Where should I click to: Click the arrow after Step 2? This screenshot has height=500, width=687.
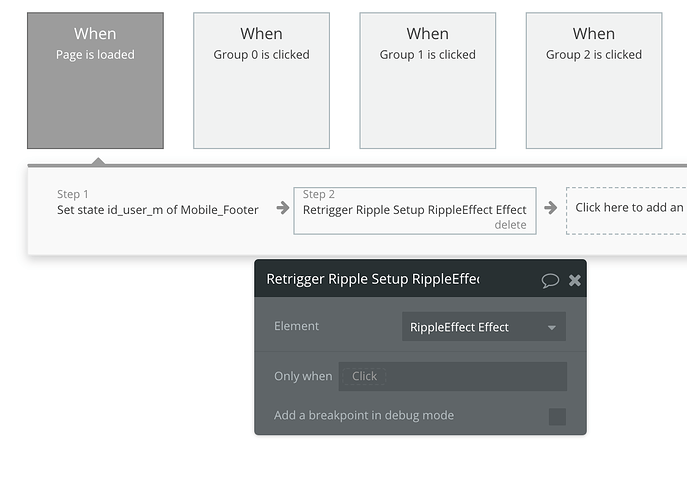tap(550, 209)
